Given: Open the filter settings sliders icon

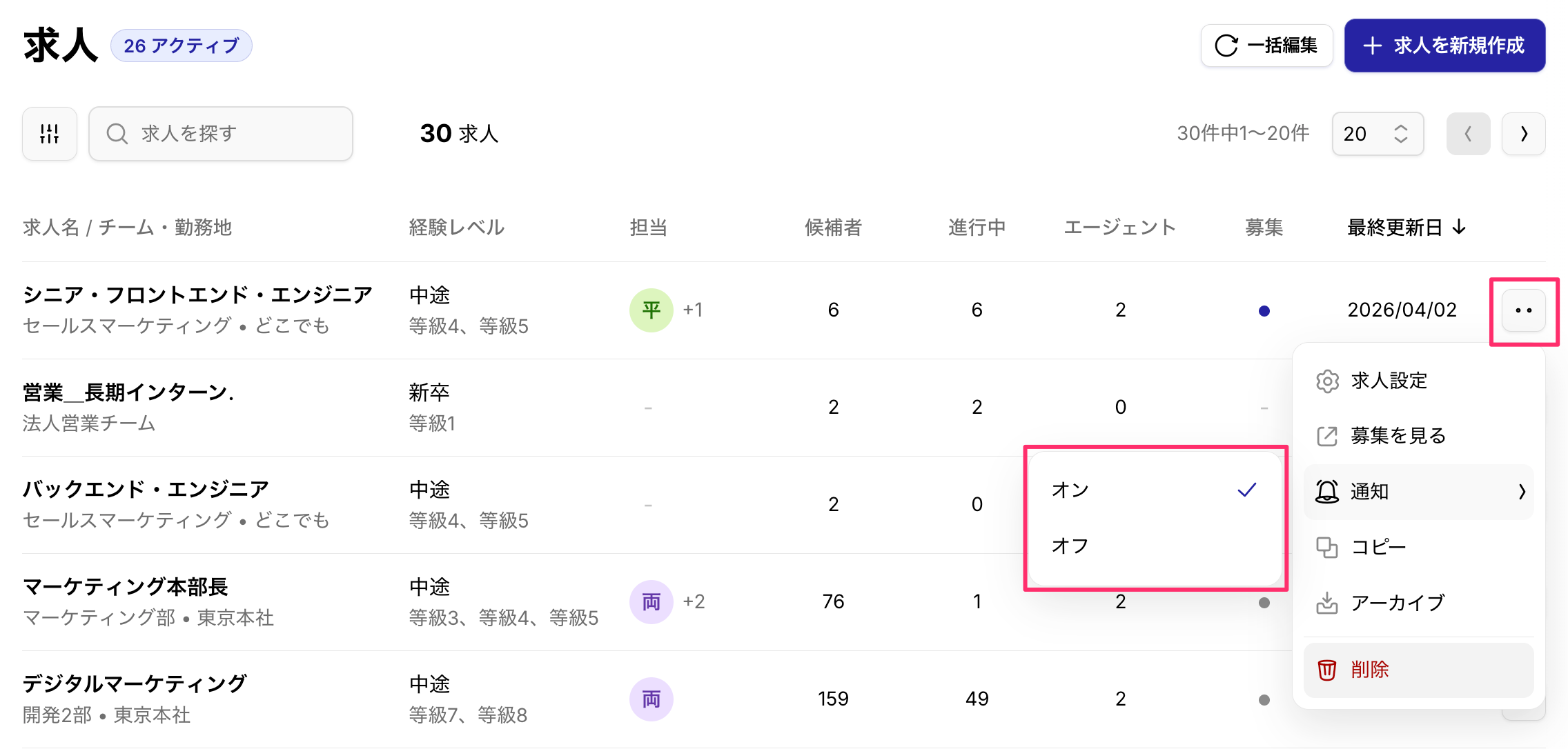Looking at the screenshot, I should click(49, 134).
